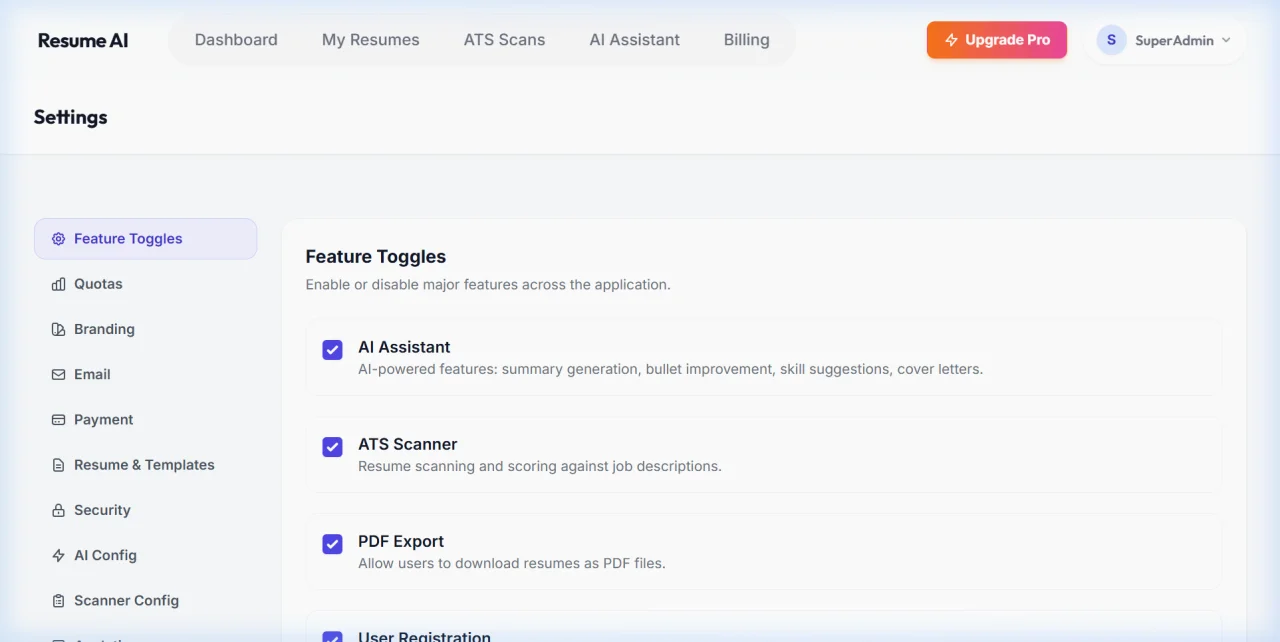The height and width of the screenshot is (642, 1280).
Task: Click the Branding palette icon
Action: click(x=58, y=329)
